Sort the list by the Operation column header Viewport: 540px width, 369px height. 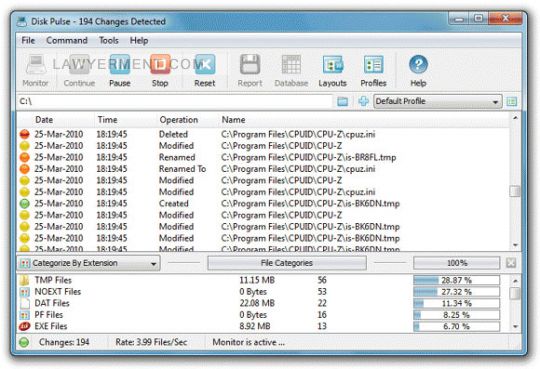pos(179,120)
